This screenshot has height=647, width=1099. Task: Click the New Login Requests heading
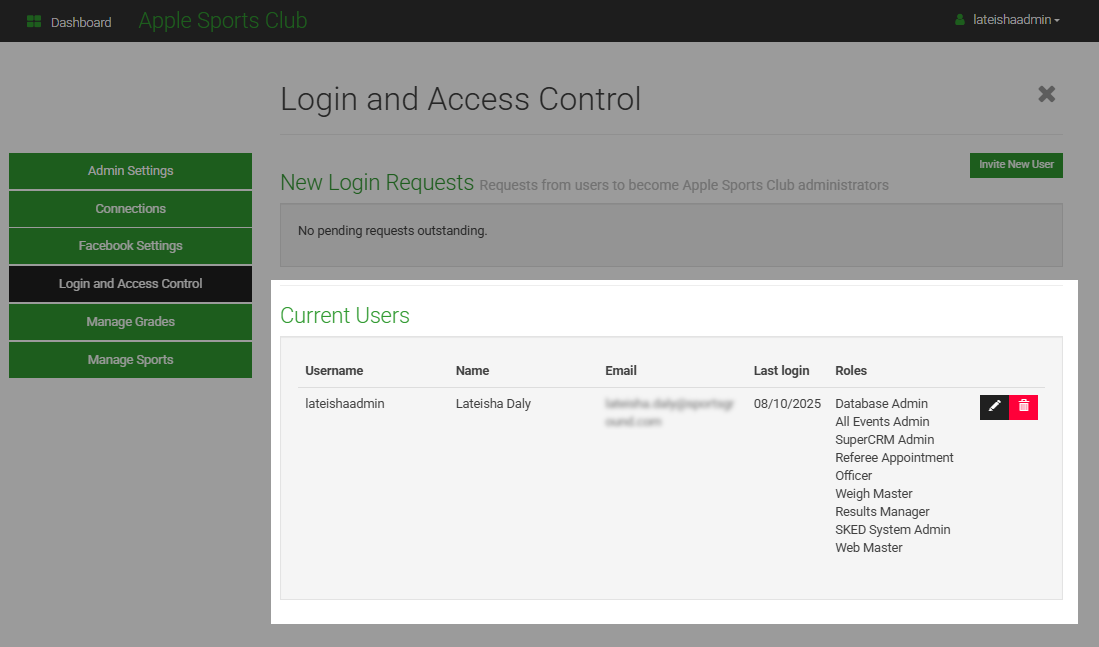tap(377, 183)
